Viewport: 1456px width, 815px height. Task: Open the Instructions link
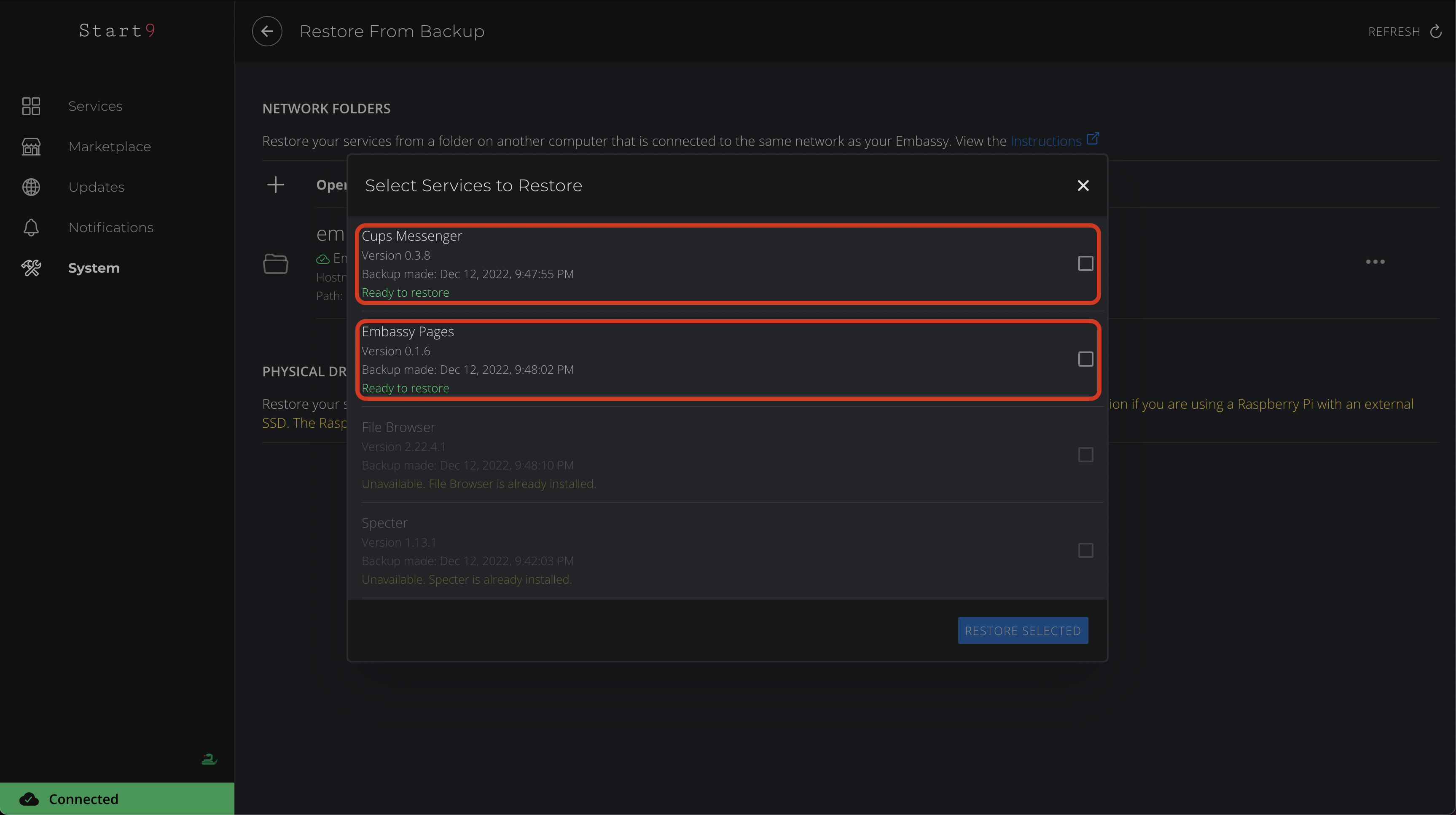click(1046, 141)
